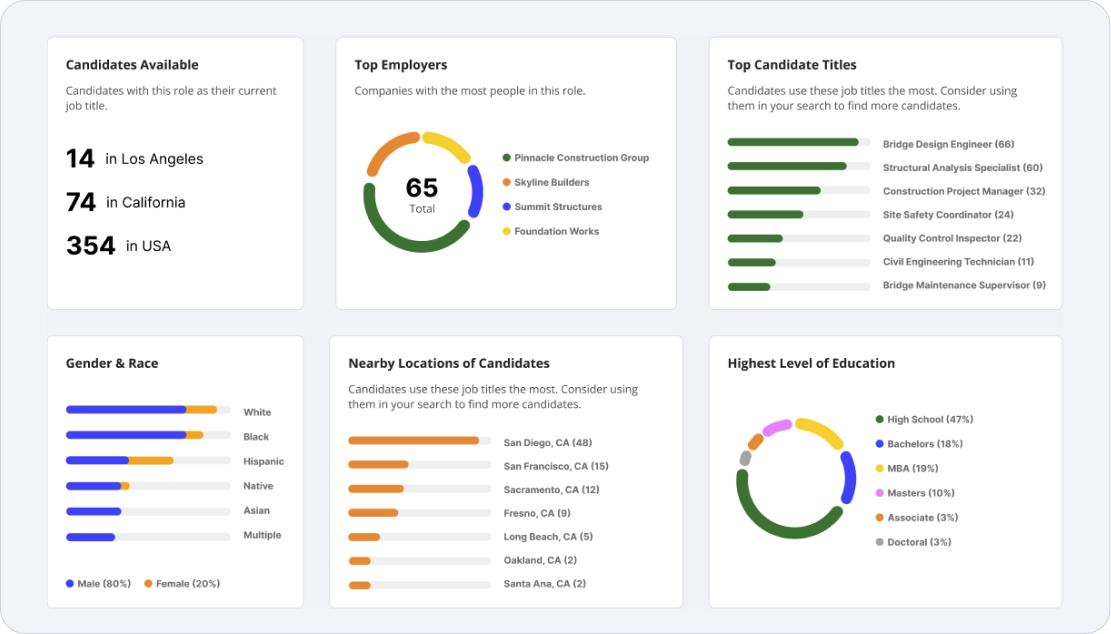
Task: Click the 14 in Los Angeles count
Action: 134,159
